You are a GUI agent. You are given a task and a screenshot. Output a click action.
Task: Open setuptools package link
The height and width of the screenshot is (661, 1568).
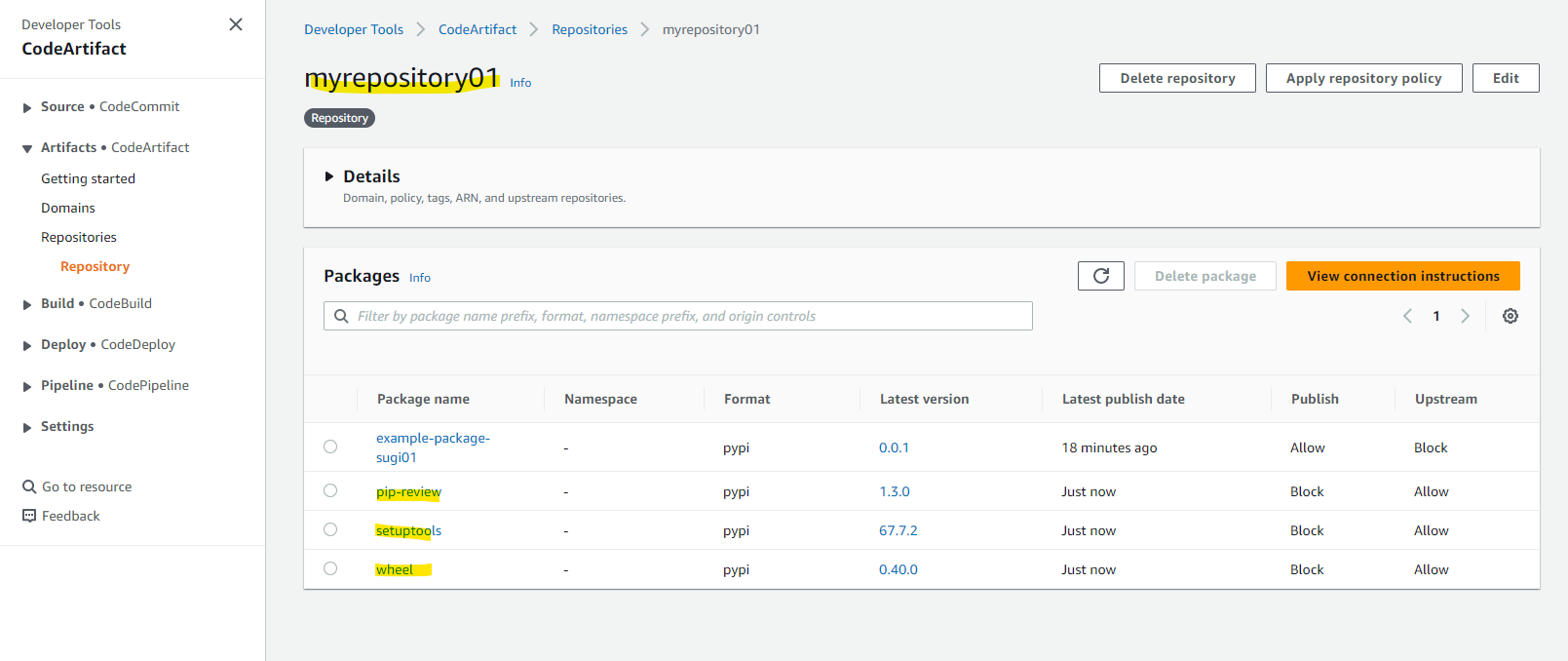tap(408, 530)
